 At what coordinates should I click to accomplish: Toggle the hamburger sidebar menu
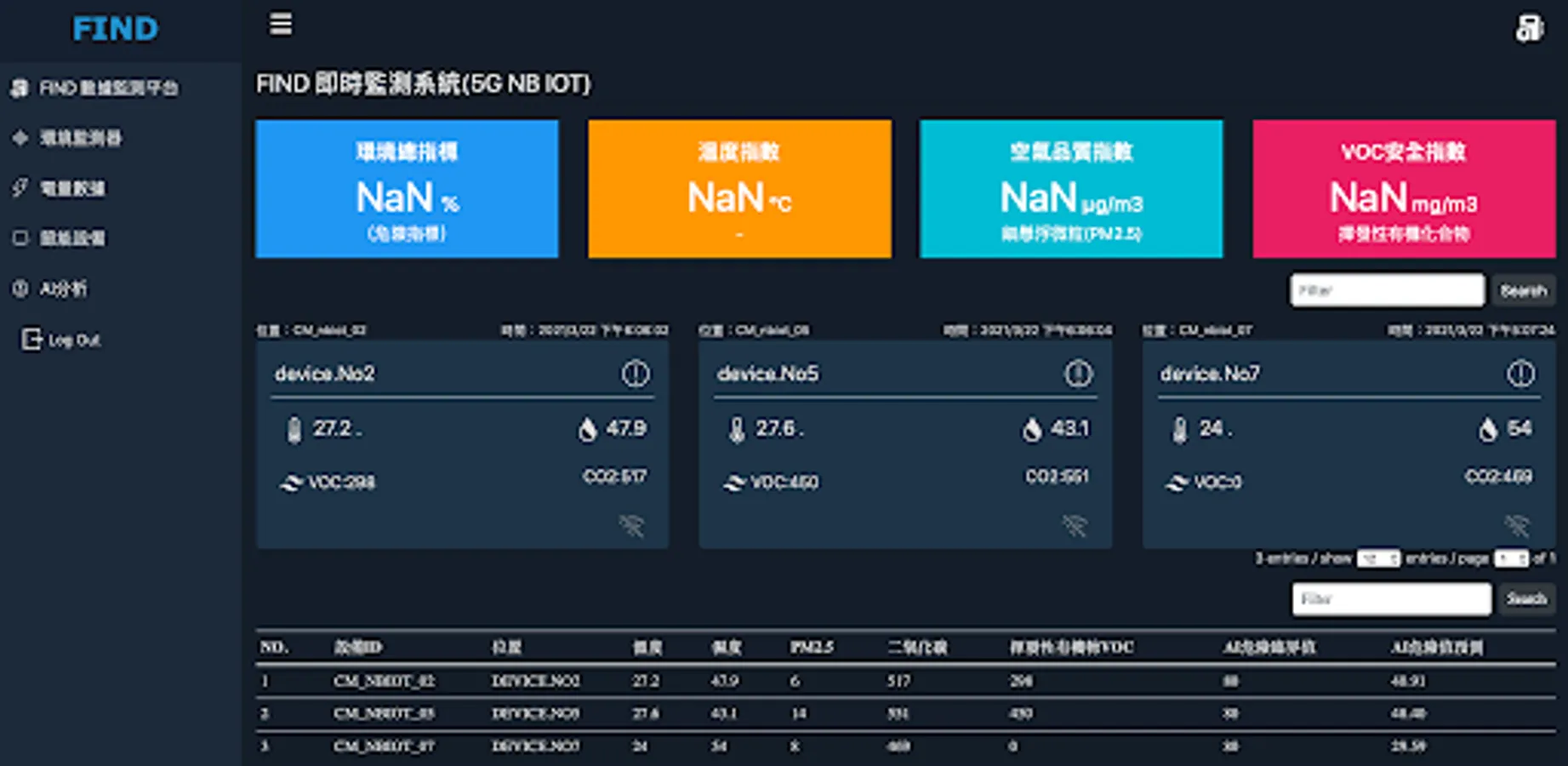pos(281,24)
